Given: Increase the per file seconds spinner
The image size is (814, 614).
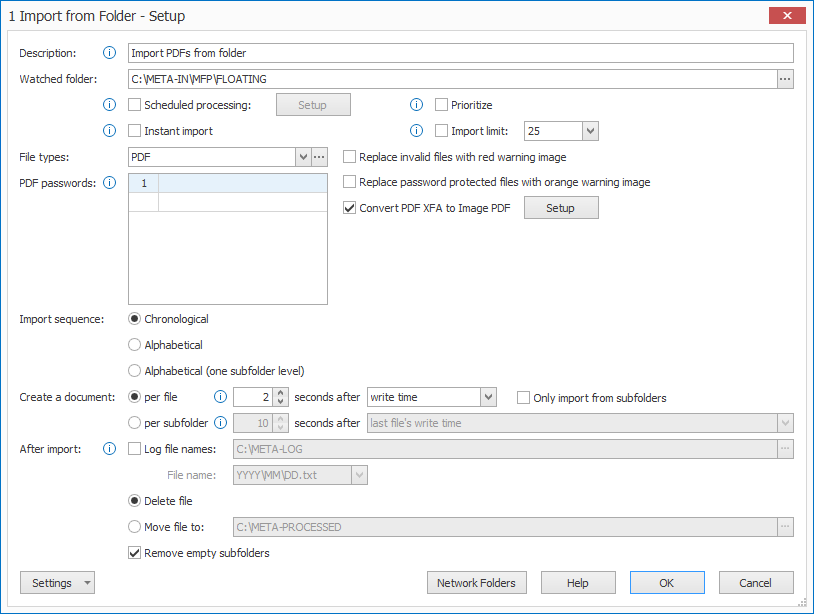Looking at the screenshot, I should [280, 392].
